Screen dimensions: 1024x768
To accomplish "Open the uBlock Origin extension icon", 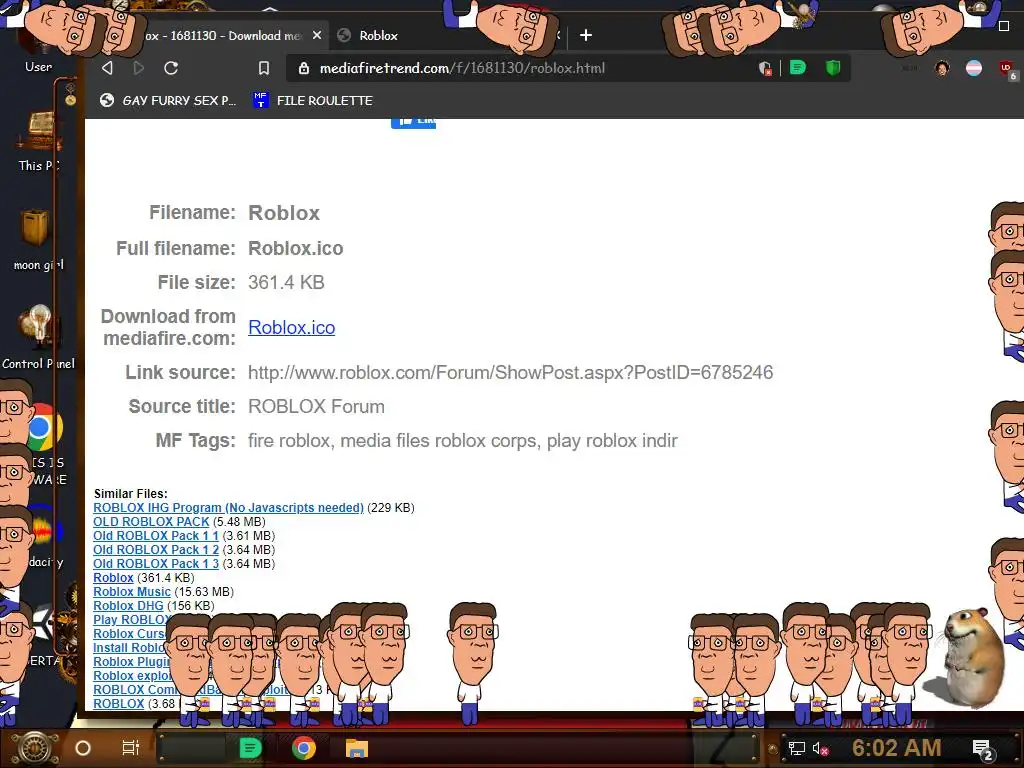I will 1008,69.
